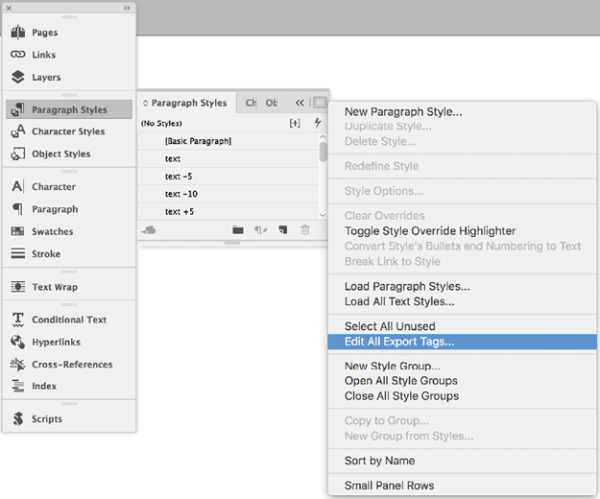Open the Pages panel icon
The width and height of the screenshot is (600, 499).
click(18, 33)
